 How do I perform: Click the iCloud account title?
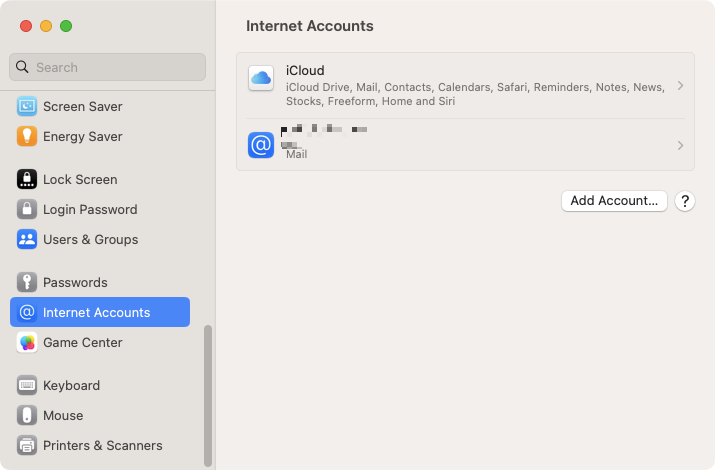click(x=305, y=71)
